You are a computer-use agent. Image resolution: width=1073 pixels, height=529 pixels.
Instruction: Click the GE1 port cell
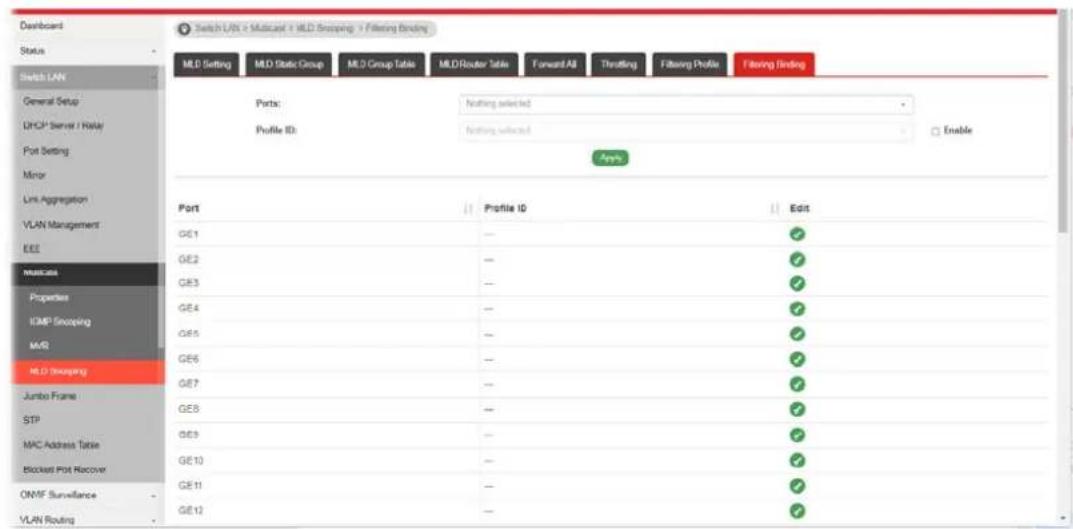coord(326,234)
